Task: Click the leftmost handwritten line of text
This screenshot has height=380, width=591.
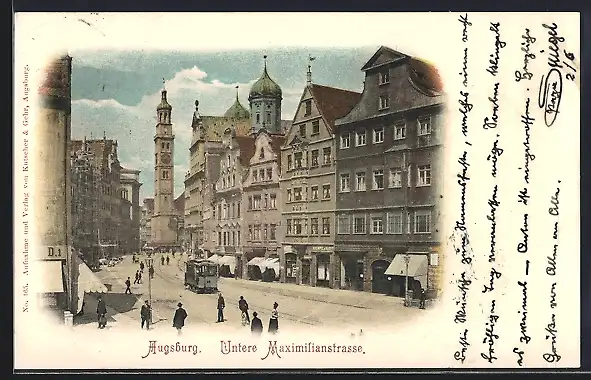Action: click(463, 187)
